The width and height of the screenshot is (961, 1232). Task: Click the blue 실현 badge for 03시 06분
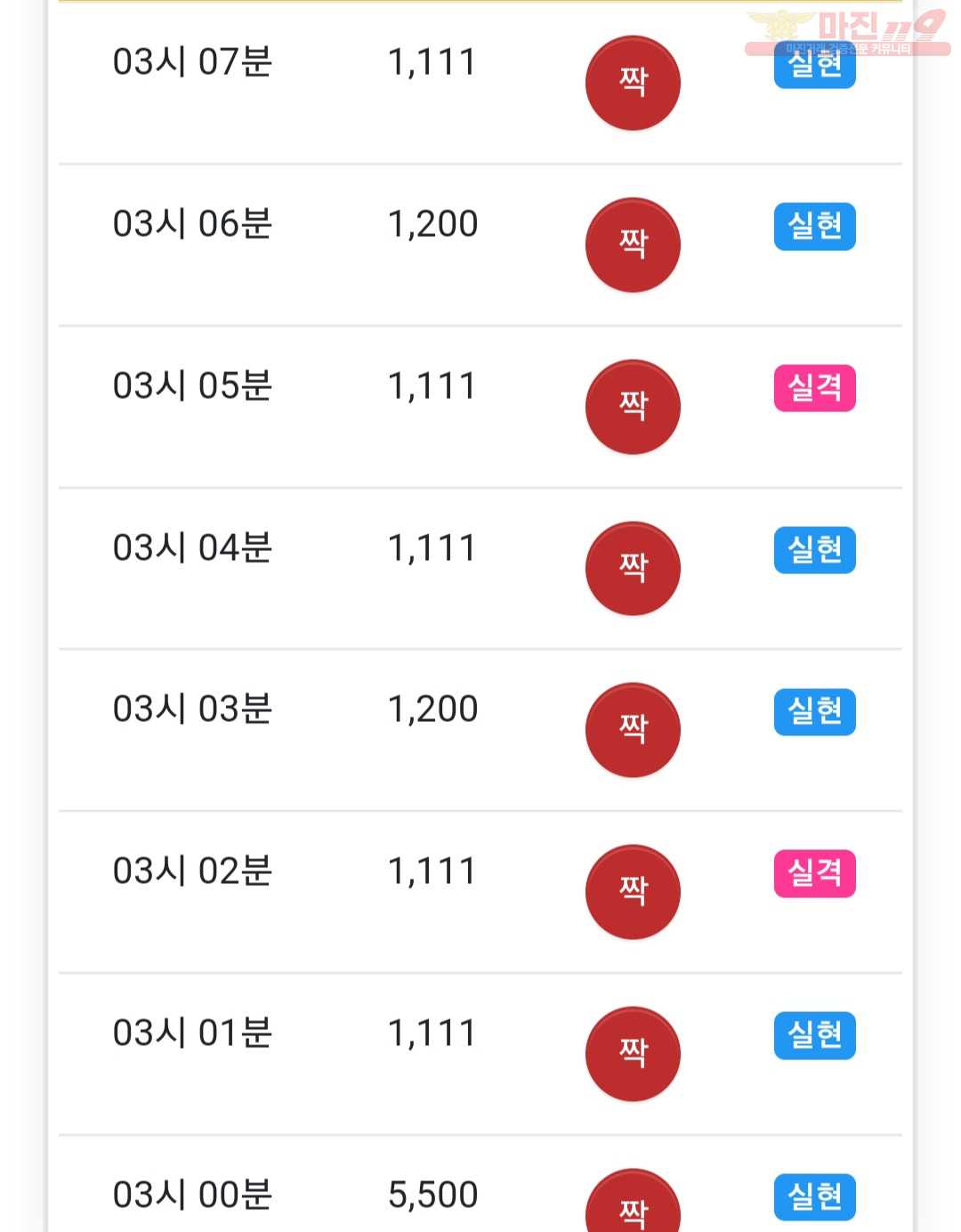pyautogui.click(x=815, y=226)
